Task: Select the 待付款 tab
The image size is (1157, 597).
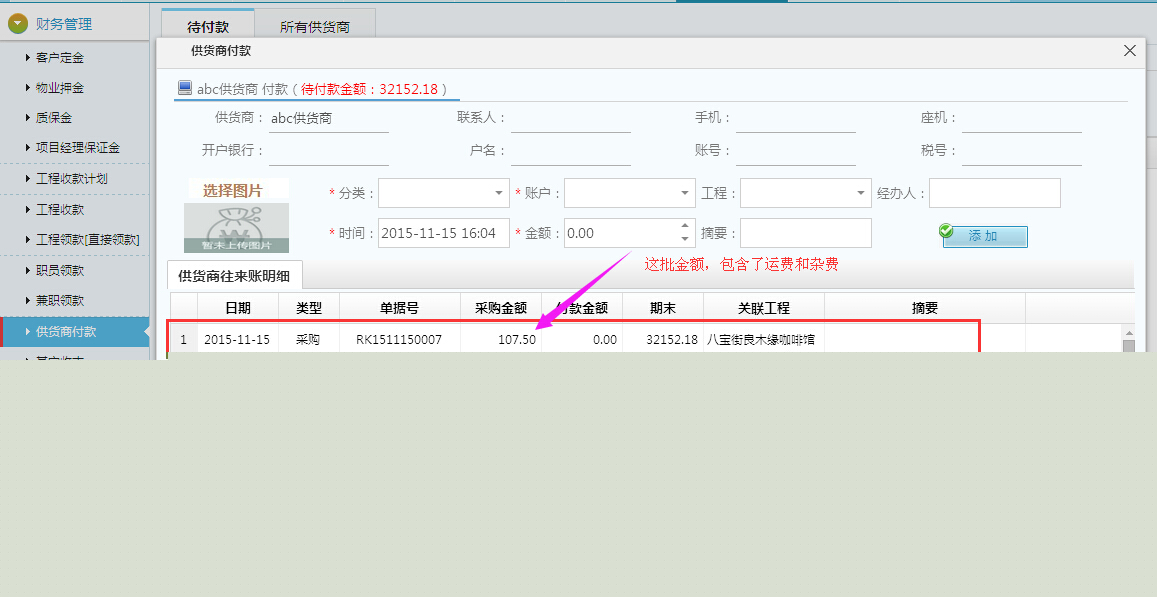Action: (x=207, y=27)
